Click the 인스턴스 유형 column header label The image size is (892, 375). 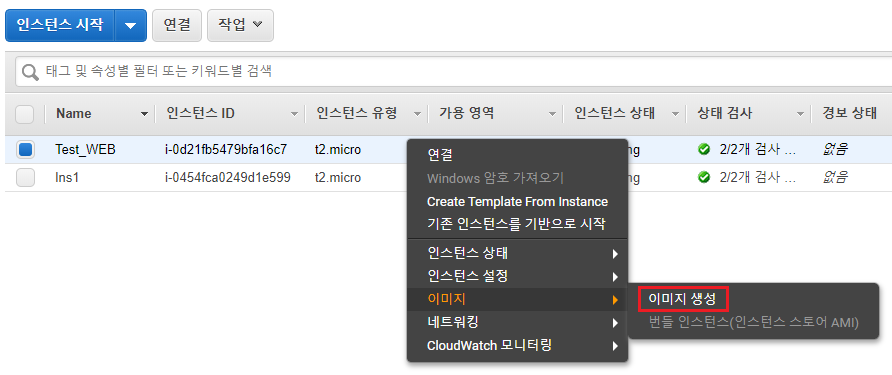tap(357, 114)
